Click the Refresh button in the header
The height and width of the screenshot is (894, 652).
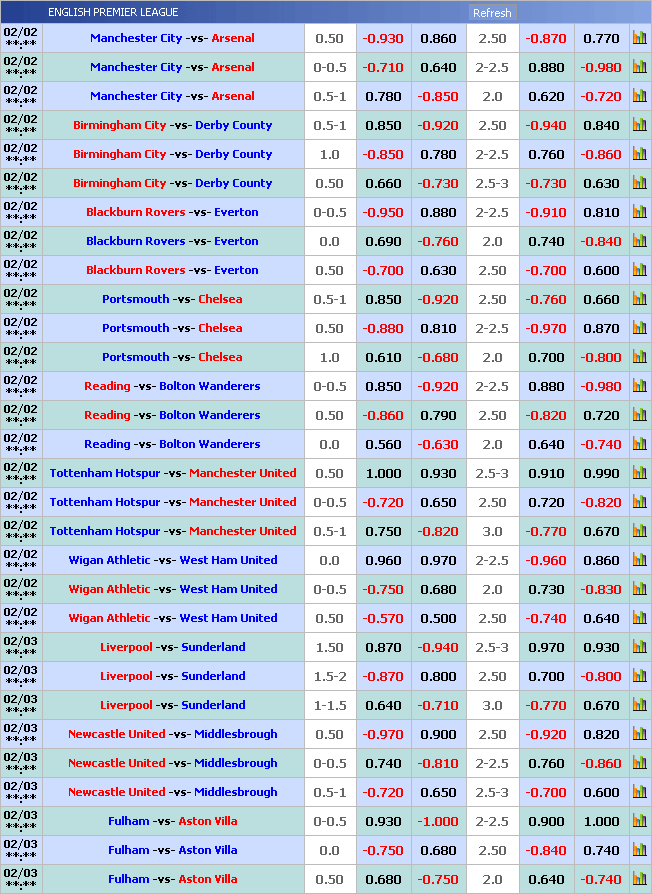click(491, 13)
